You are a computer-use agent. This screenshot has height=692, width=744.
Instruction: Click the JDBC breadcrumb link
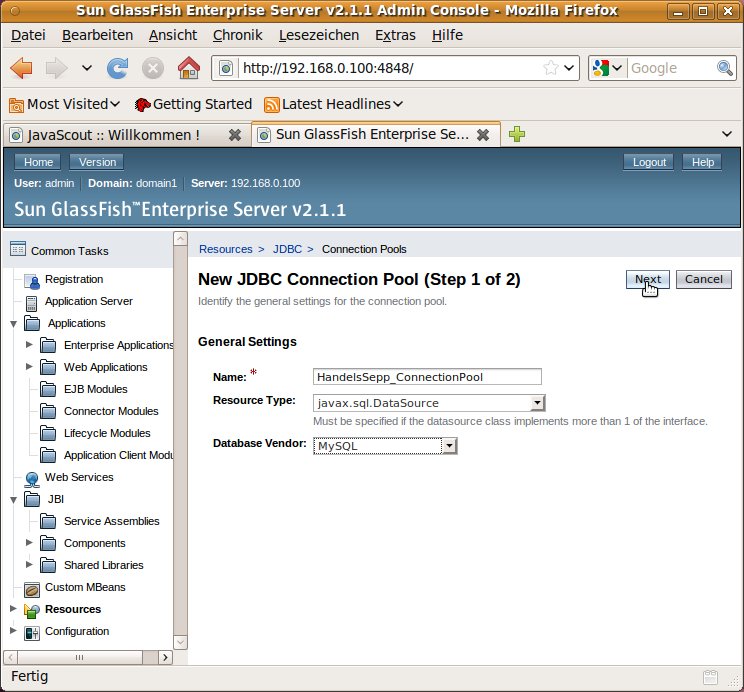[x=287, y=249]
